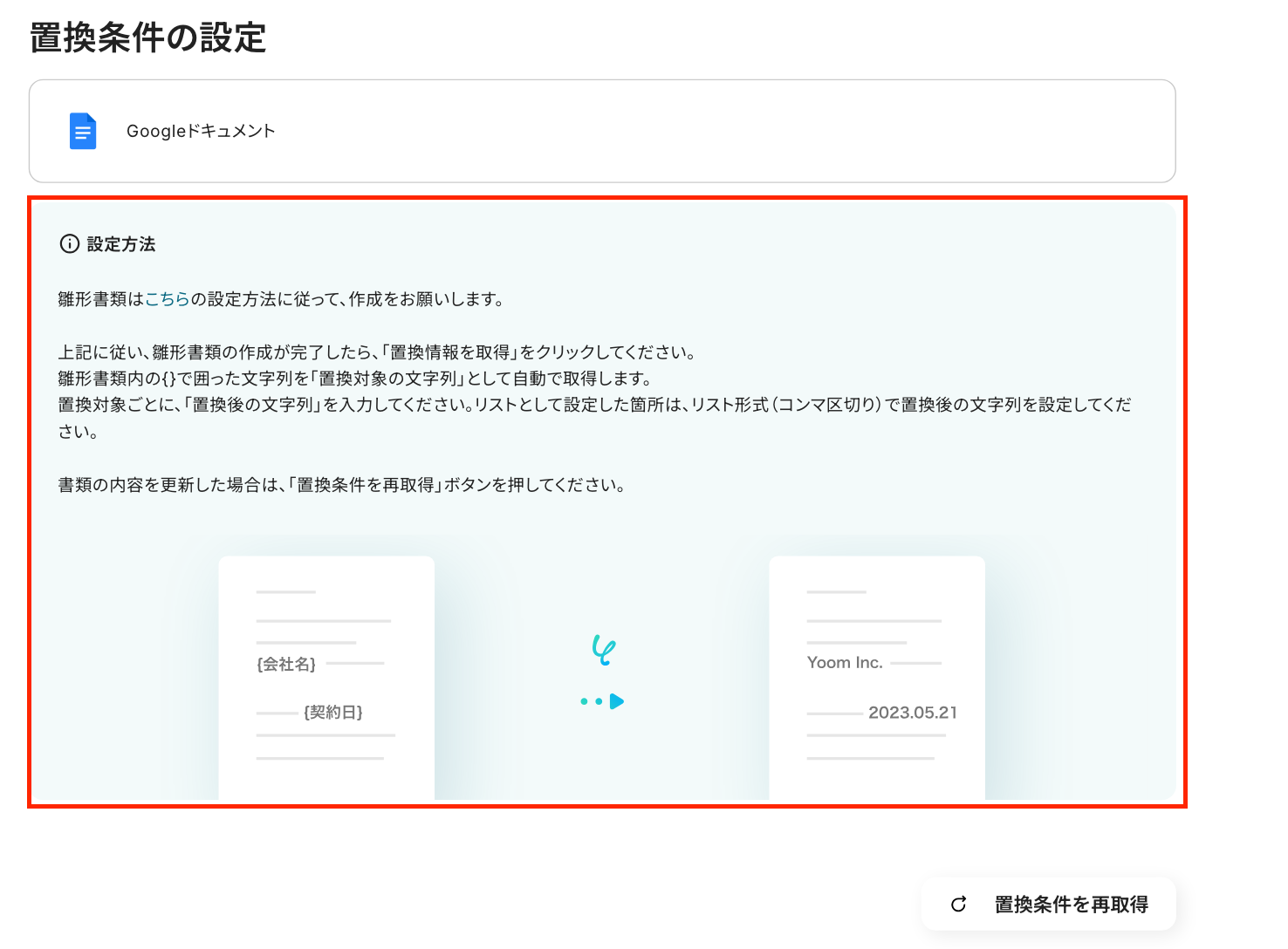Click the 設定方法 section heading
1288x949 pixels.
click(x=121, y=244)
